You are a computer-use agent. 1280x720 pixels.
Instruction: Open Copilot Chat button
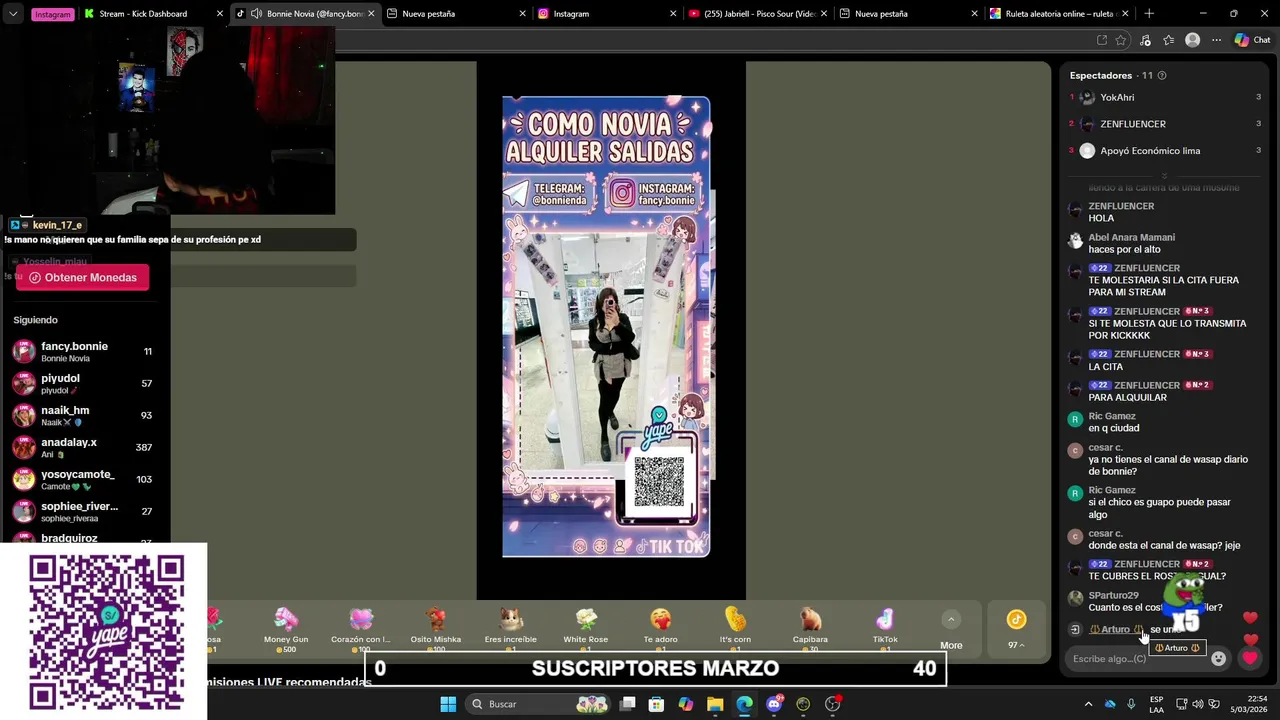click(1252, 40)
